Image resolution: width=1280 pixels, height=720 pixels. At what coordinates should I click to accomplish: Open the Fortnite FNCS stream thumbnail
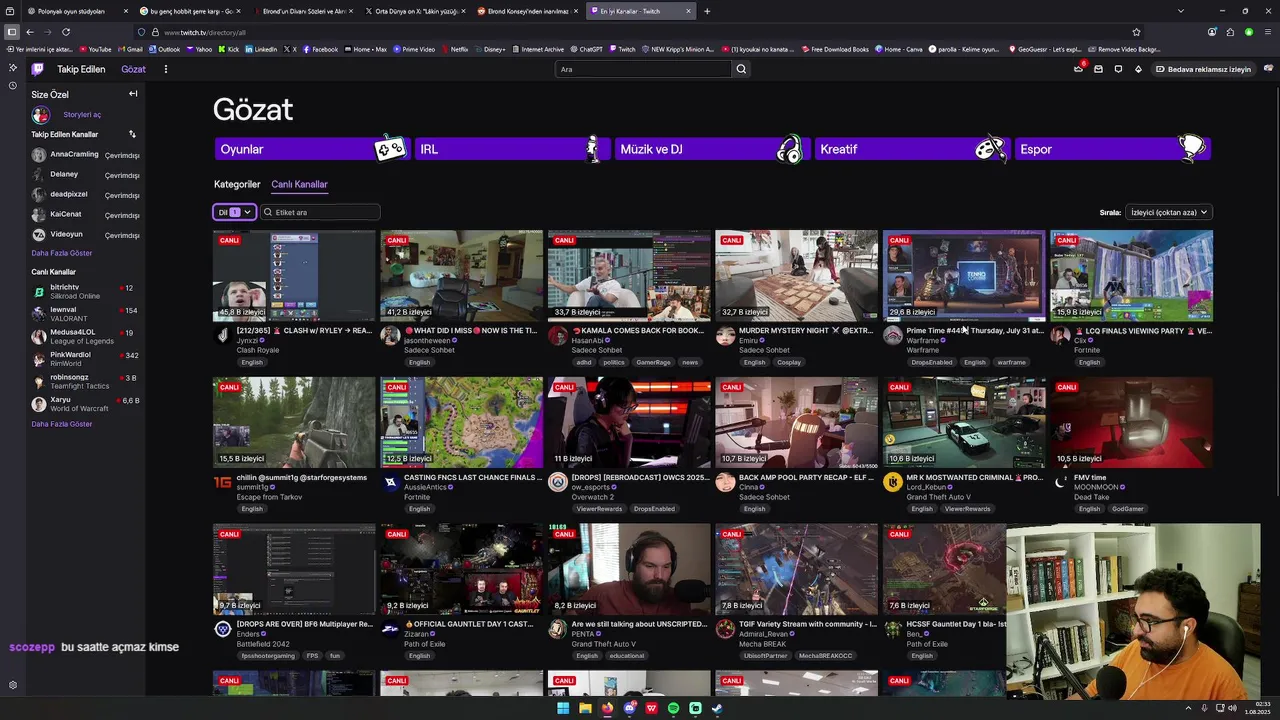[x=461, y=422]
